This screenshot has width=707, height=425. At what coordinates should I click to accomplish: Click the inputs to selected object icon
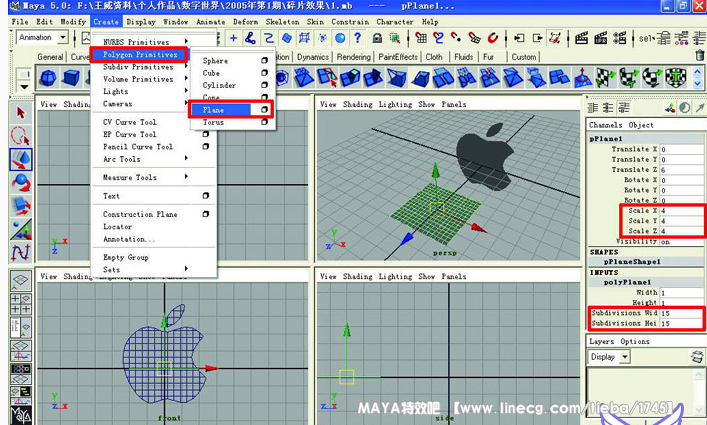click(519, 38)
